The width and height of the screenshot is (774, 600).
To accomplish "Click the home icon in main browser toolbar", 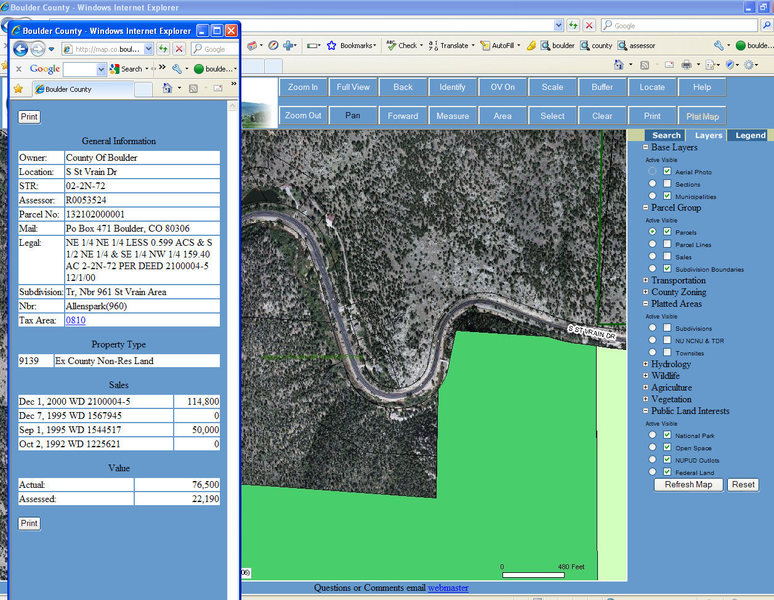I will tap(619, 65).
